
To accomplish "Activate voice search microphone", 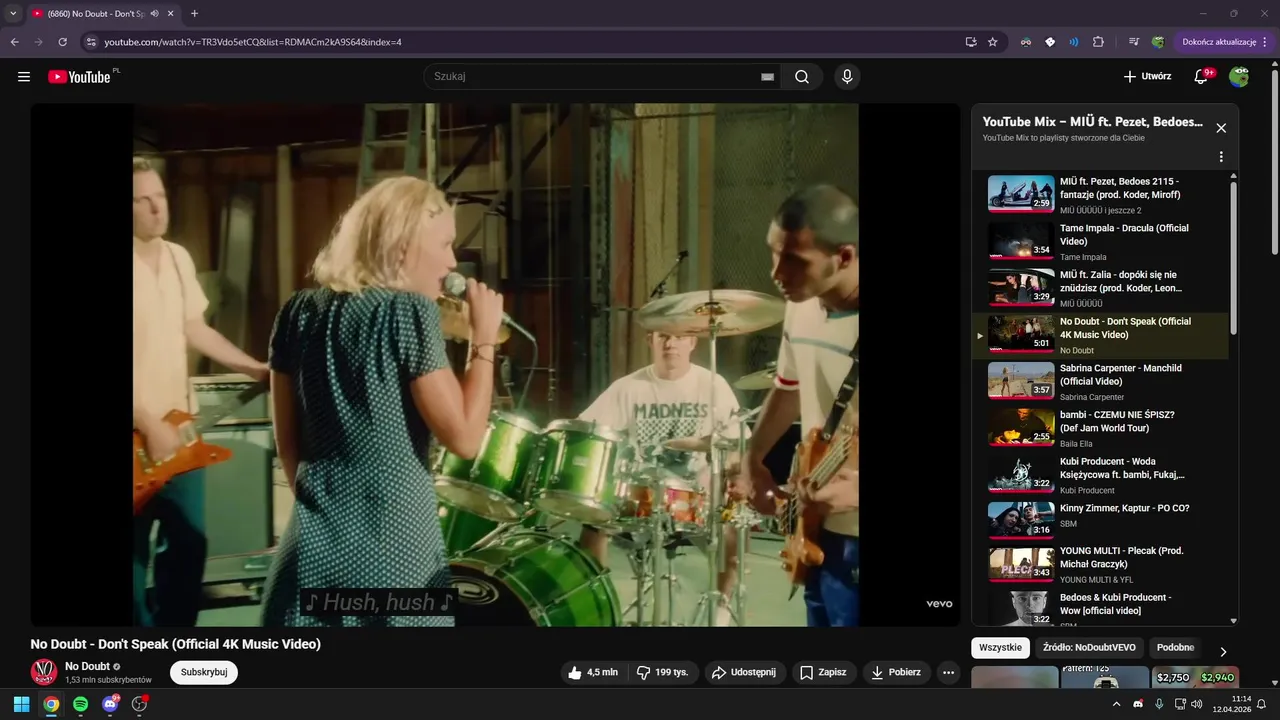I will [x=847, y=77].
